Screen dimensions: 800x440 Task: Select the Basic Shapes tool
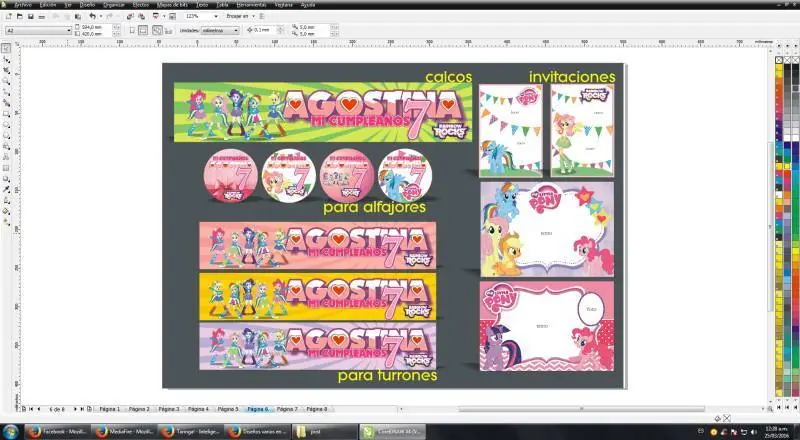6,146
